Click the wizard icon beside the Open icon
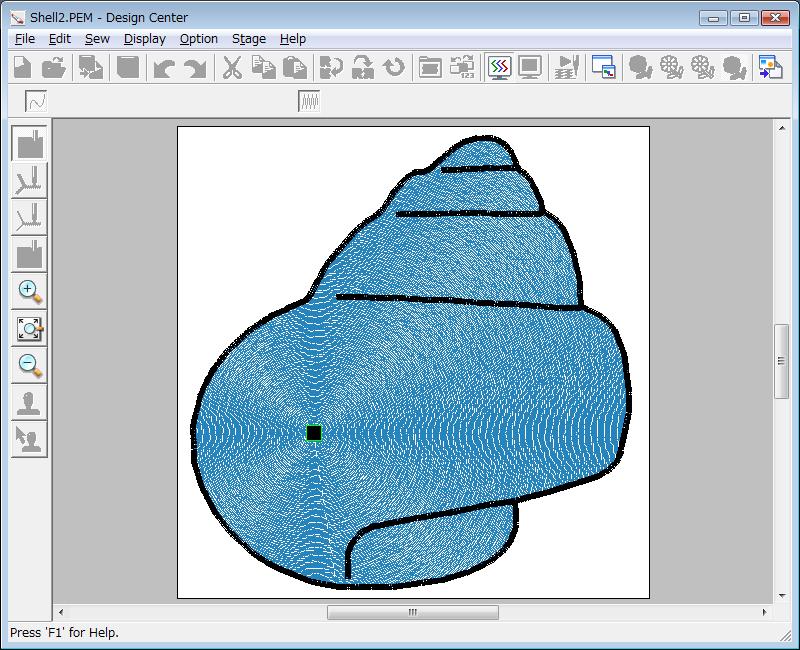800x650 pixels. [91, 67]
